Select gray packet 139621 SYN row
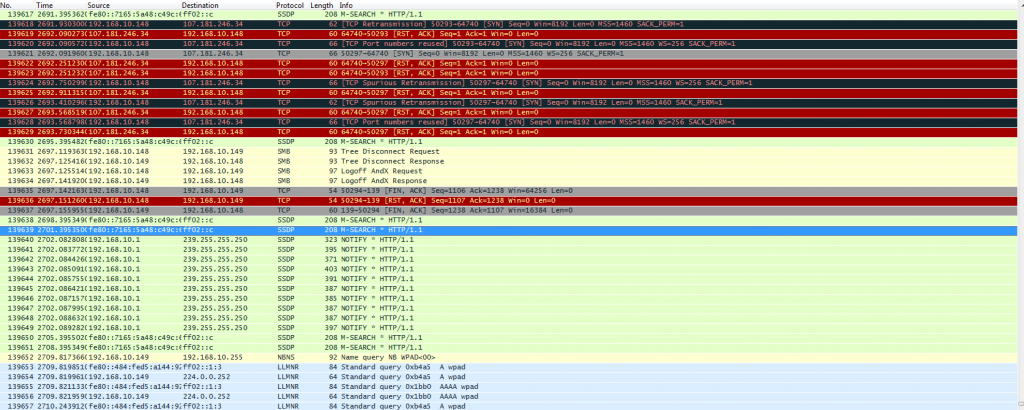The height and width of the screenshot is (410, 1024). (400, 54)
